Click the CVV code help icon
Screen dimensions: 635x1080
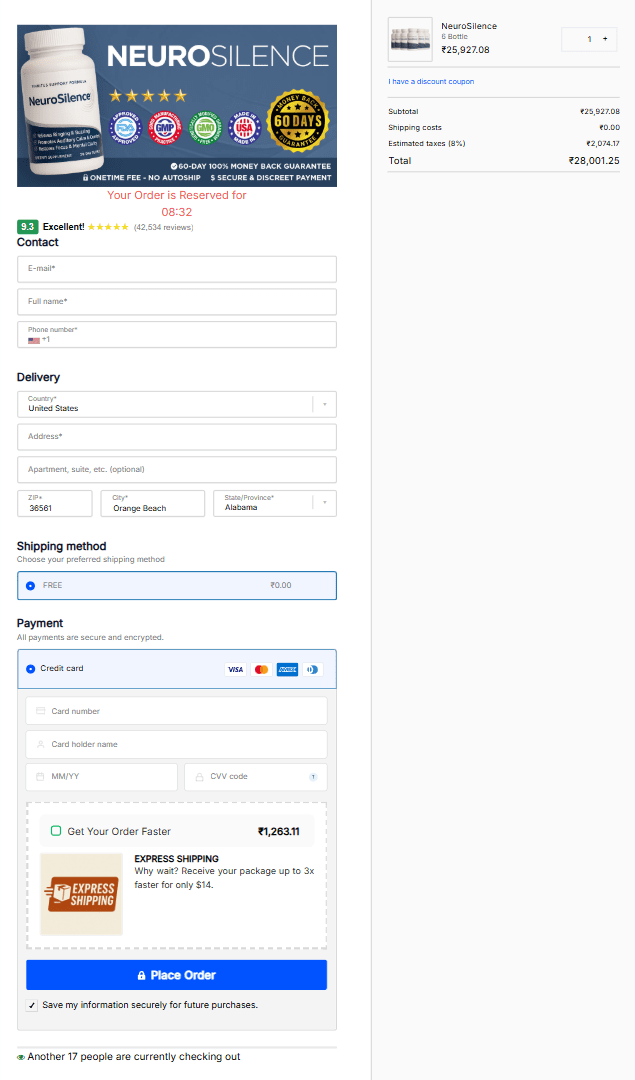coord(313,776)
